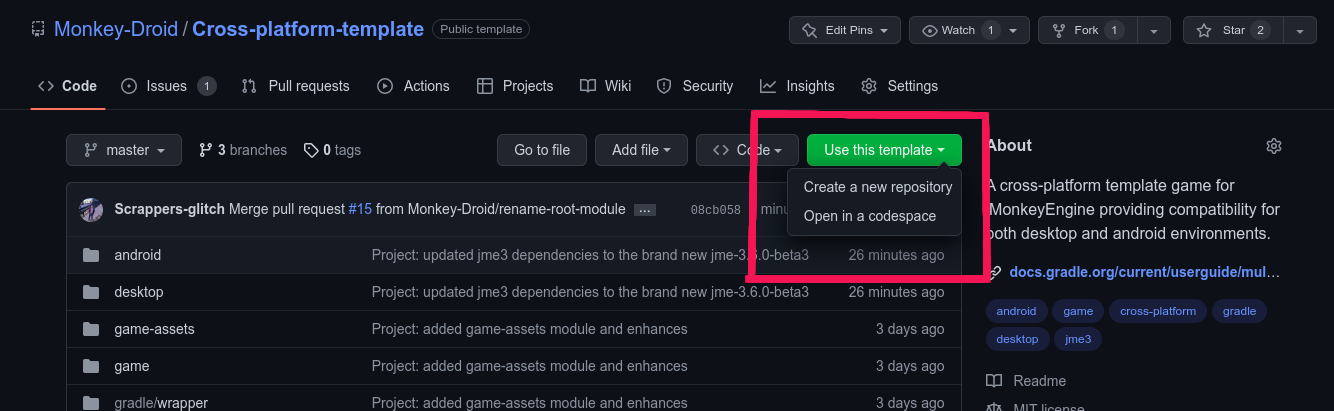The width and height of the screenshot is (1334, 411).
Task: Click the Edit Pins button
Action: coord(845,30)
